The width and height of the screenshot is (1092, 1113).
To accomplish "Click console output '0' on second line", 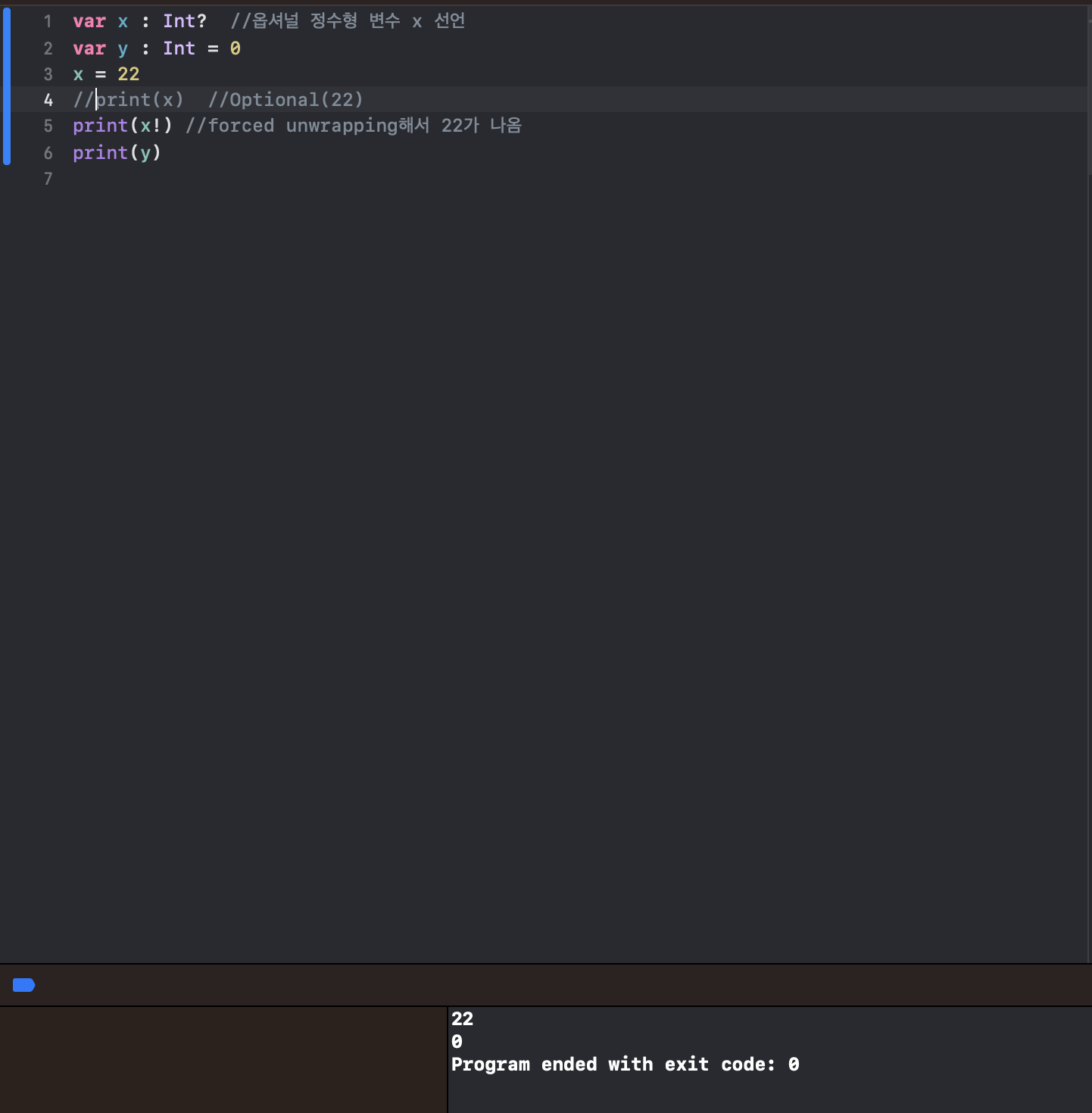I will pos(457,1042).
